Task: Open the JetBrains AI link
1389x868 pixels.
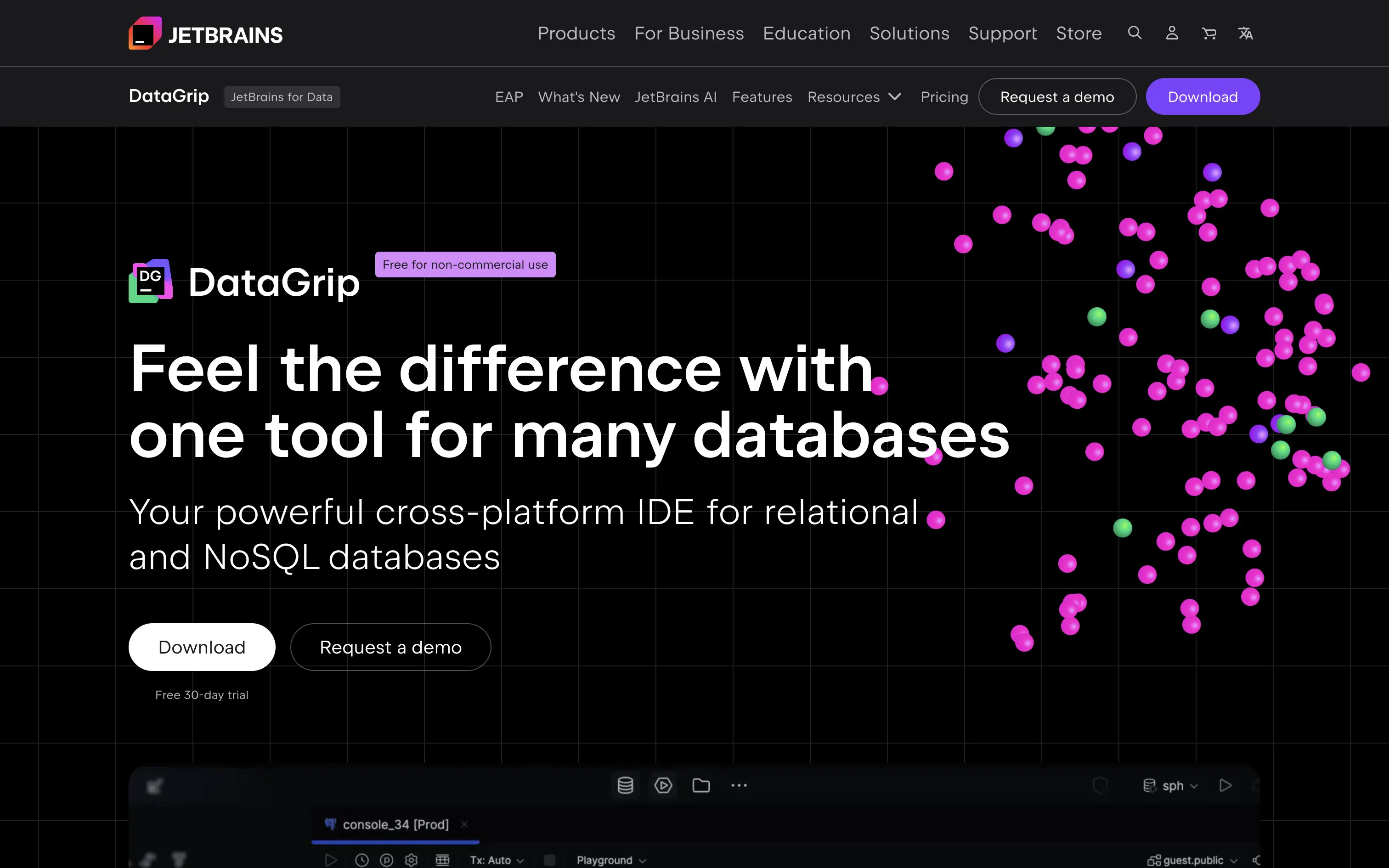Action: point(676,96)
